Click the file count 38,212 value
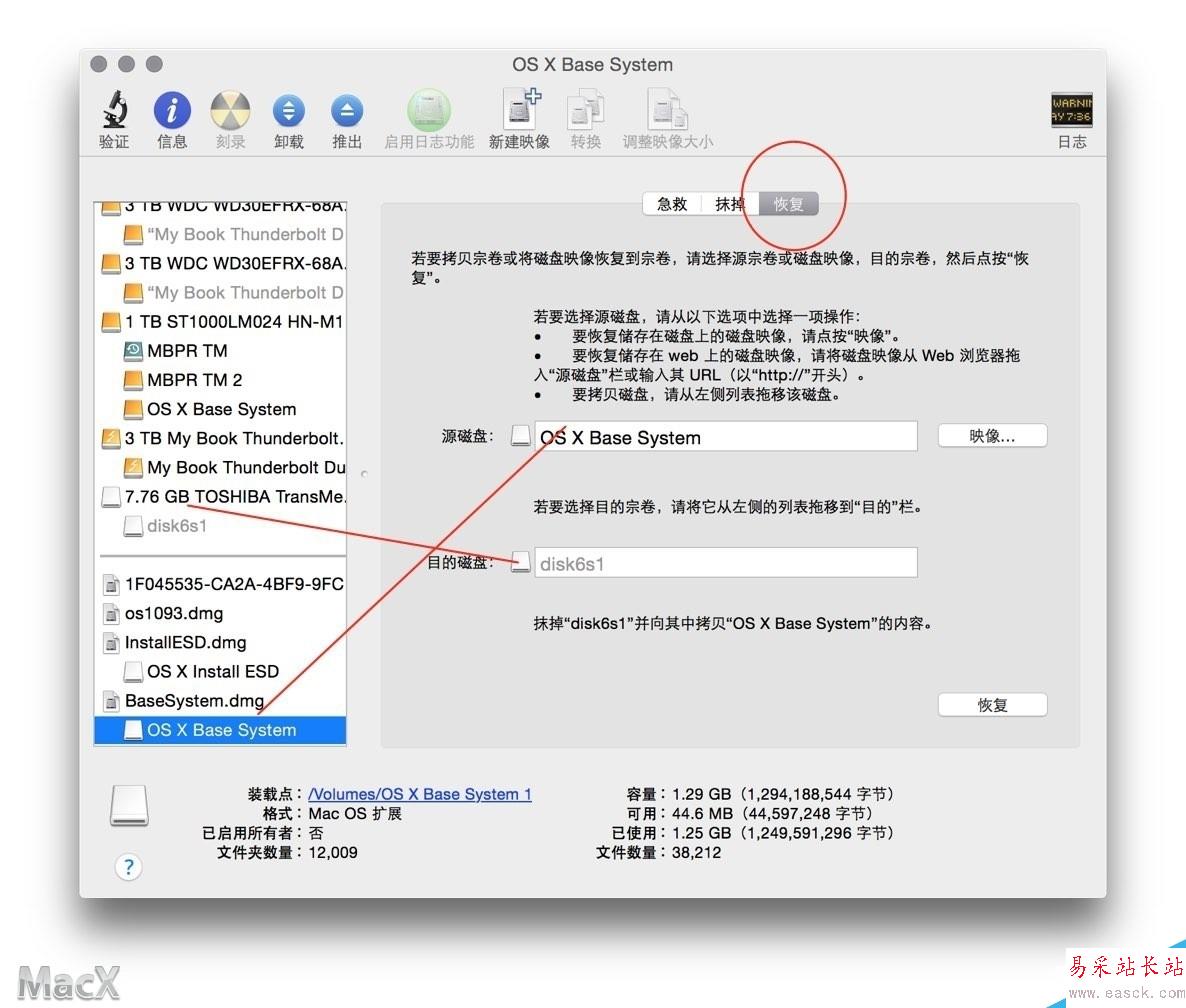1186x1008 pixels. pyautogui.click(x=696, y=852)
